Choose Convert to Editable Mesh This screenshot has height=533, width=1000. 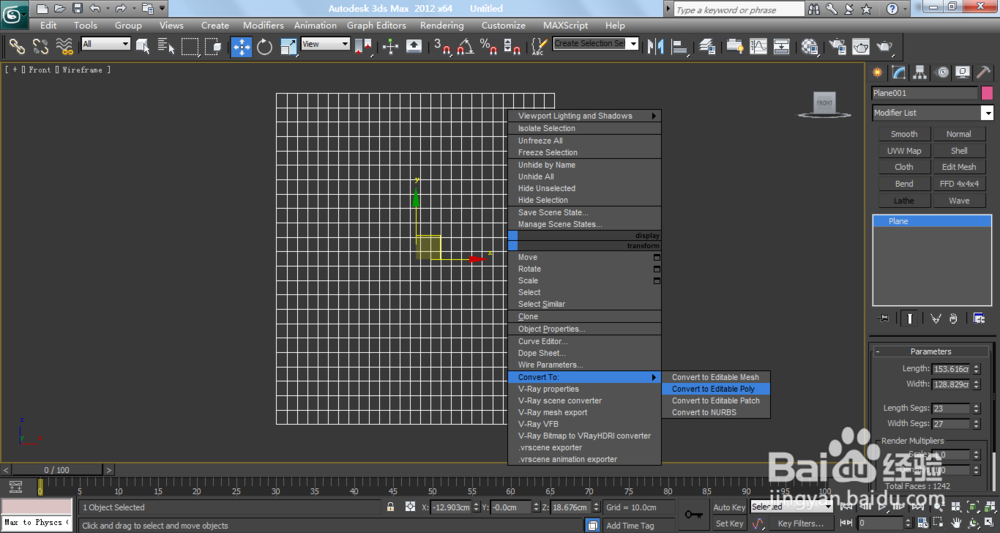click(716, 377)
